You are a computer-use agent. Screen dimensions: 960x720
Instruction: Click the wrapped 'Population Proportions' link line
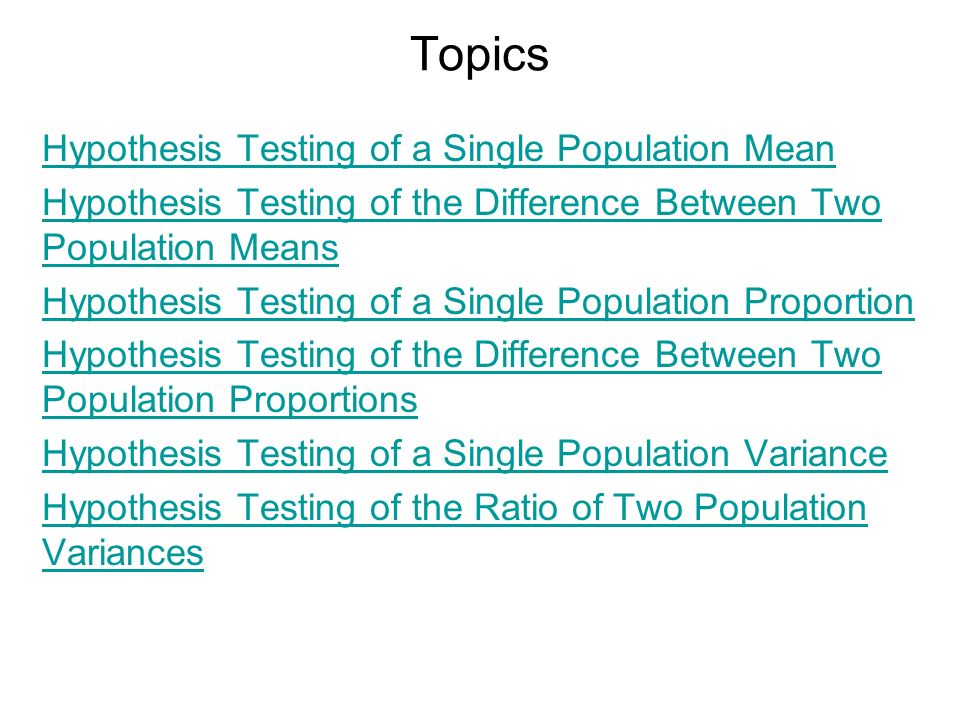tap(230, 400)
